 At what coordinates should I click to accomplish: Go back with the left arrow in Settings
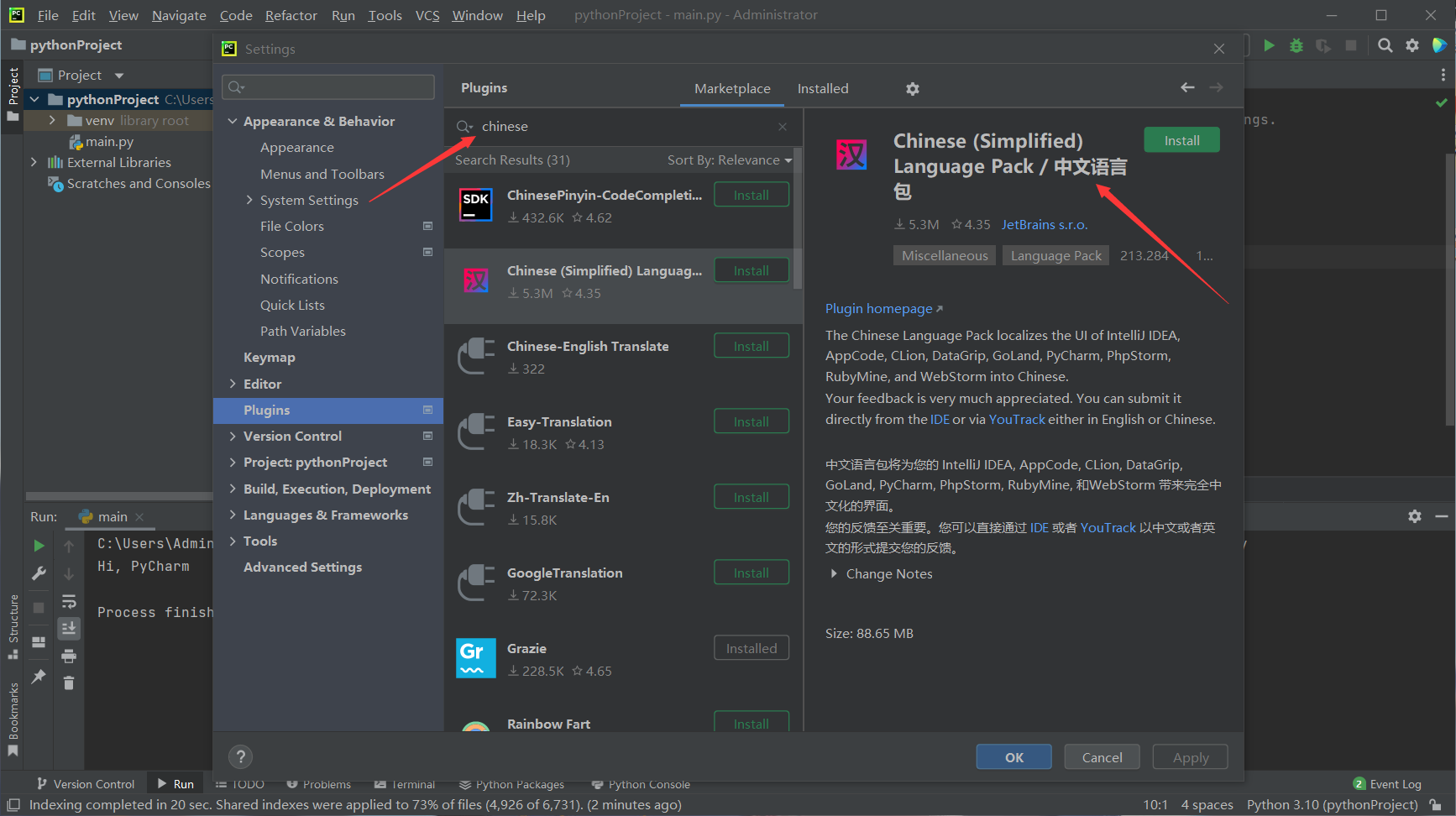click(x=1187, y=87)
